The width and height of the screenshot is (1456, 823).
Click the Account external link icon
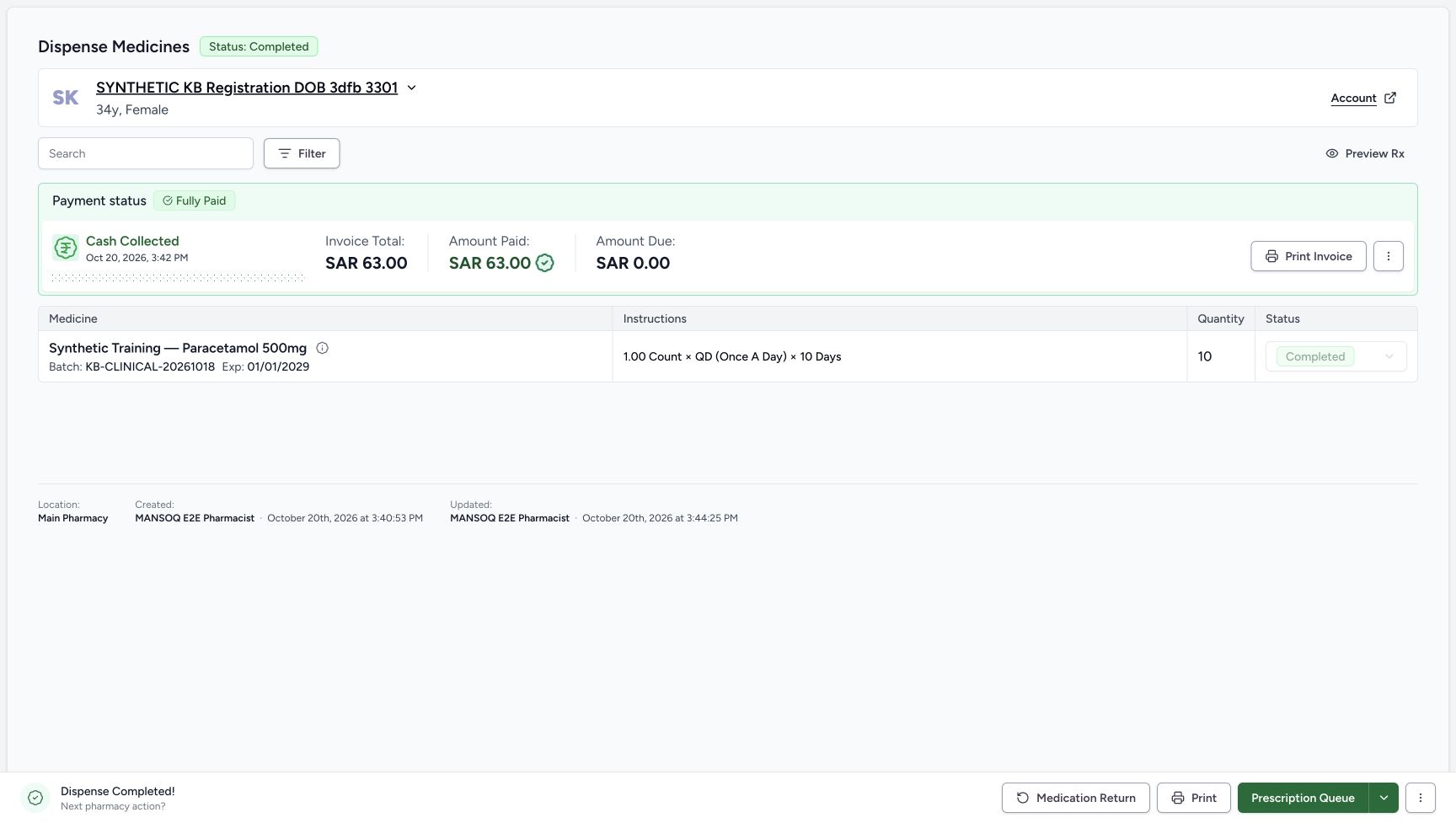pos(1390,98)
